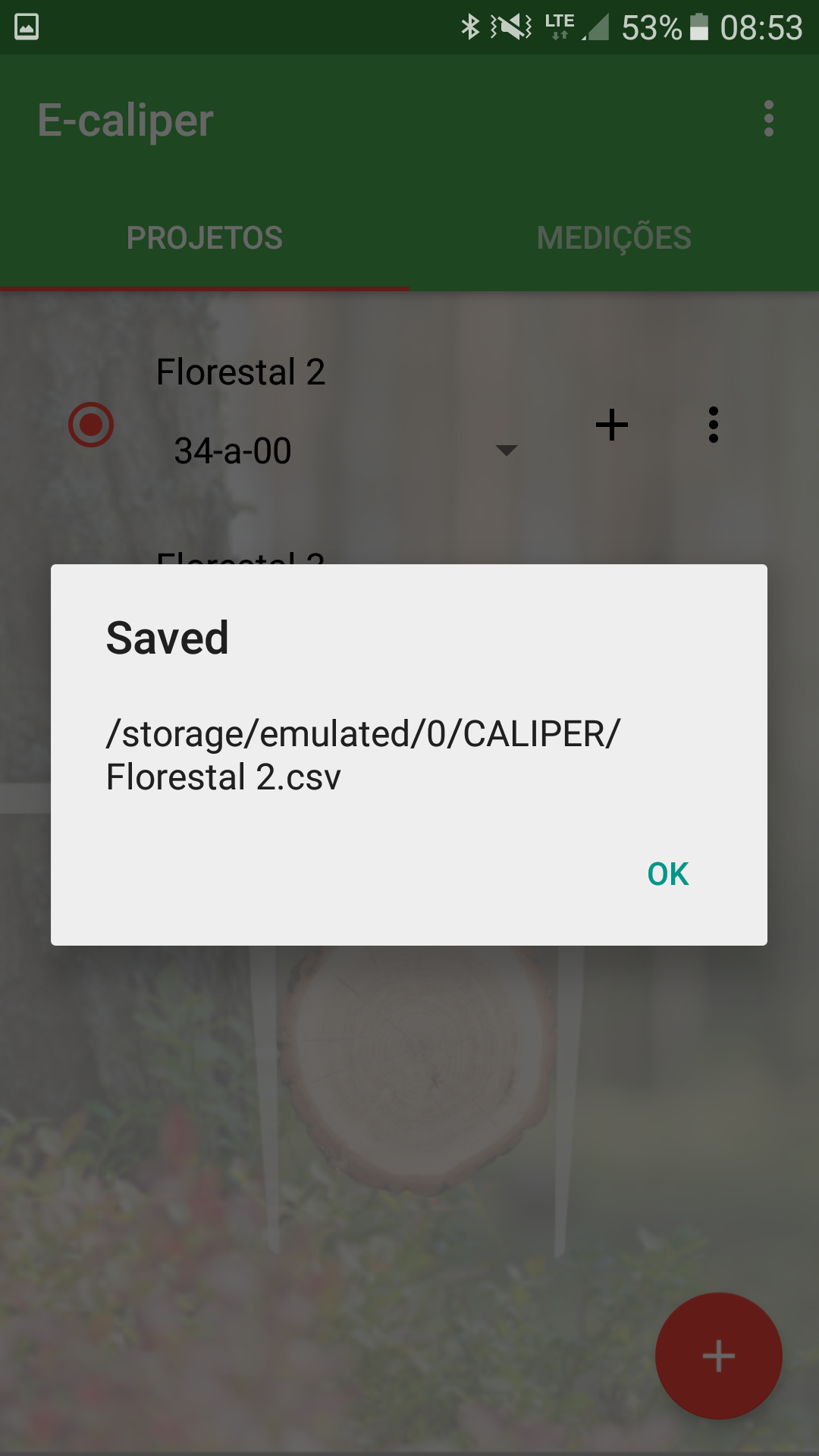The height and width of the screenshot is (1456, 819).
Task: Open the E-caliper overflow menu
Action: point(768,119)
